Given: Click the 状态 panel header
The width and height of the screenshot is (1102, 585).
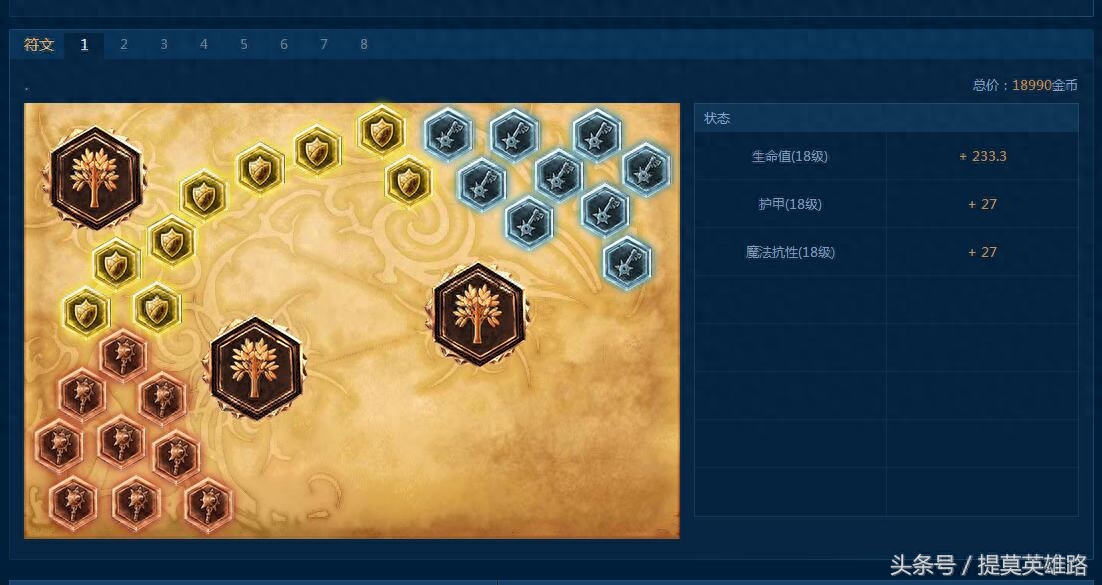Looking at the screenshot, I should point(886,118).
